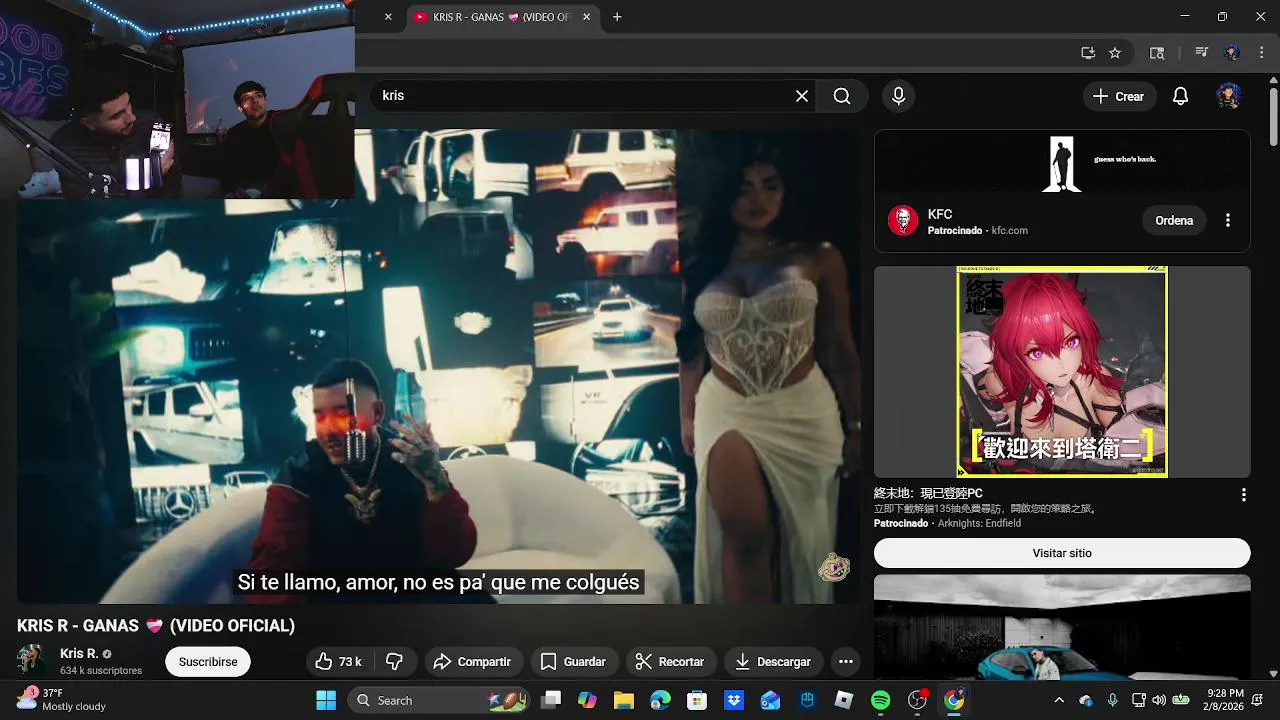Bookmark this page with the star icon
1280x720 pixels.
(1115, 53)
